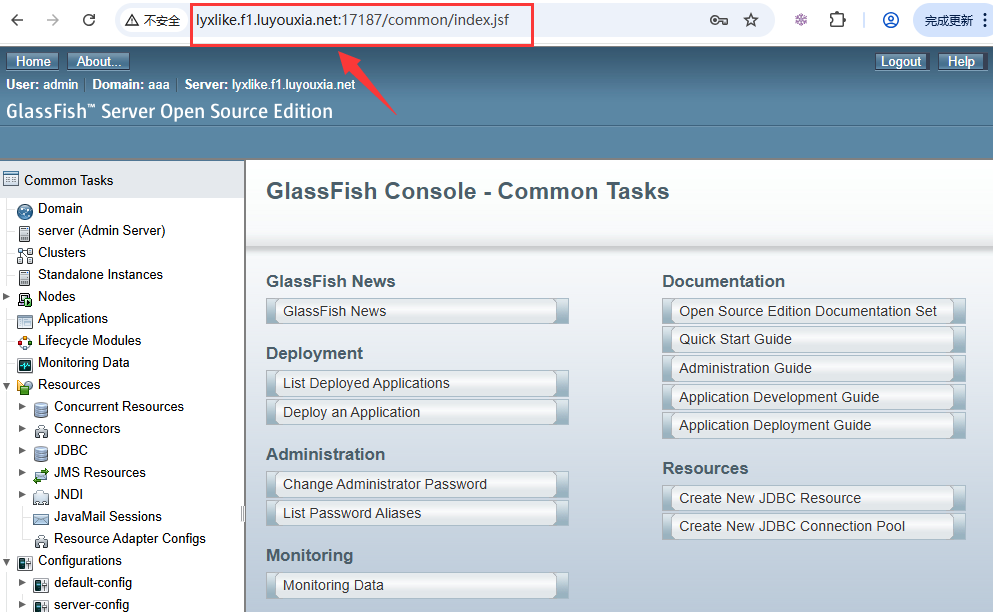This screenshot has width=993, height=612.
Task: Expand the JDBC tree node
Action: 22,450
